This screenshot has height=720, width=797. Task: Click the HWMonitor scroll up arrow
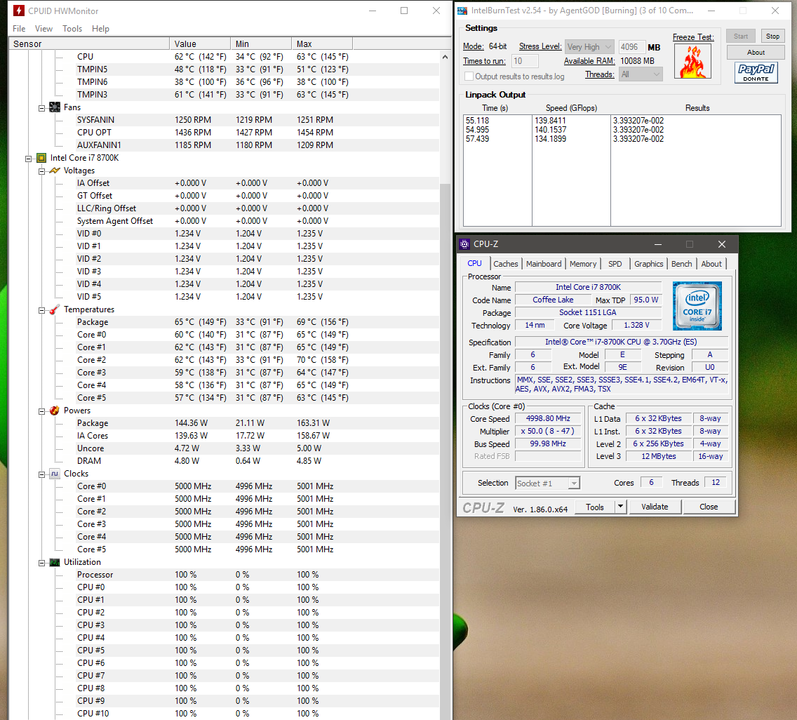[x=445, y=57]
